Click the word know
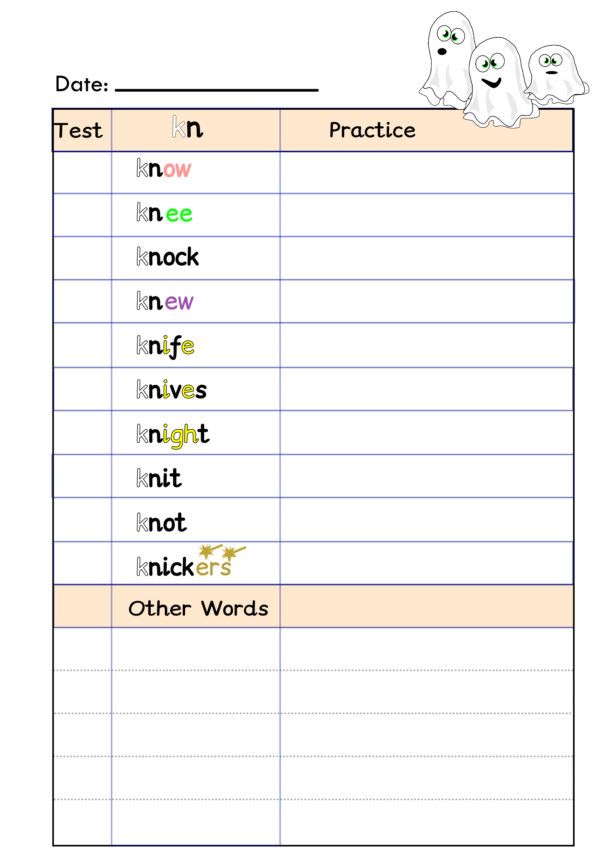 (163, 169)
